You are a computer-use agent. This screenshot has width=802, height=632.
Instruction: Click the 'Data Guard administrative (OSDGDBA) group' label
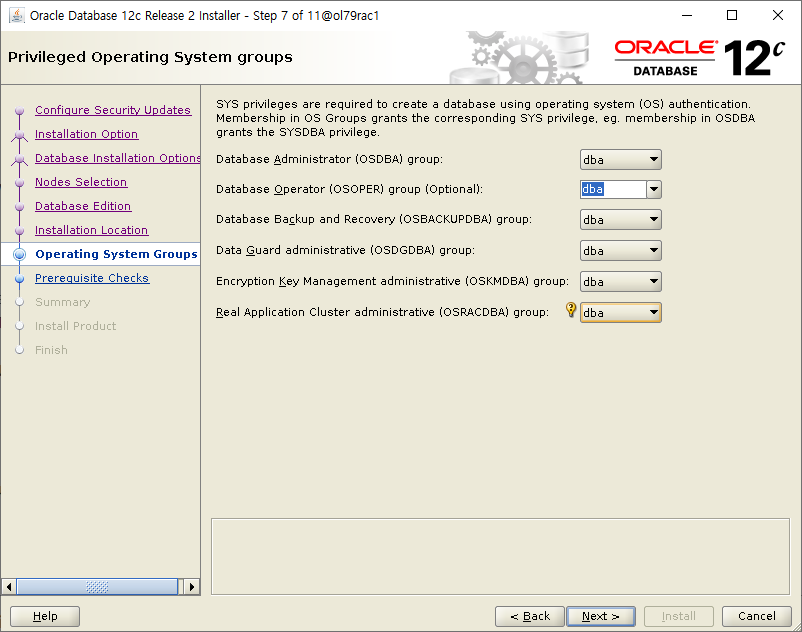(x=345, y=250)
